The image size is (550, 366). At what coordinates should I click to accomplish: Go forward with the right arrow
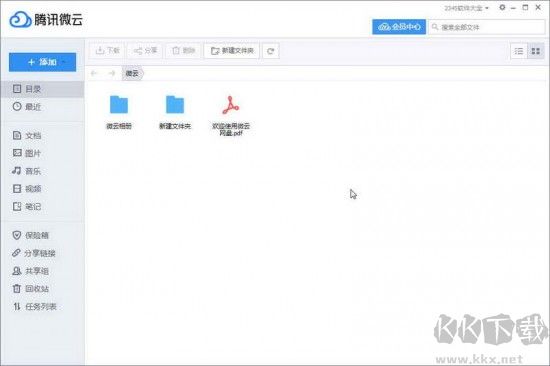[x=112, y=73]
